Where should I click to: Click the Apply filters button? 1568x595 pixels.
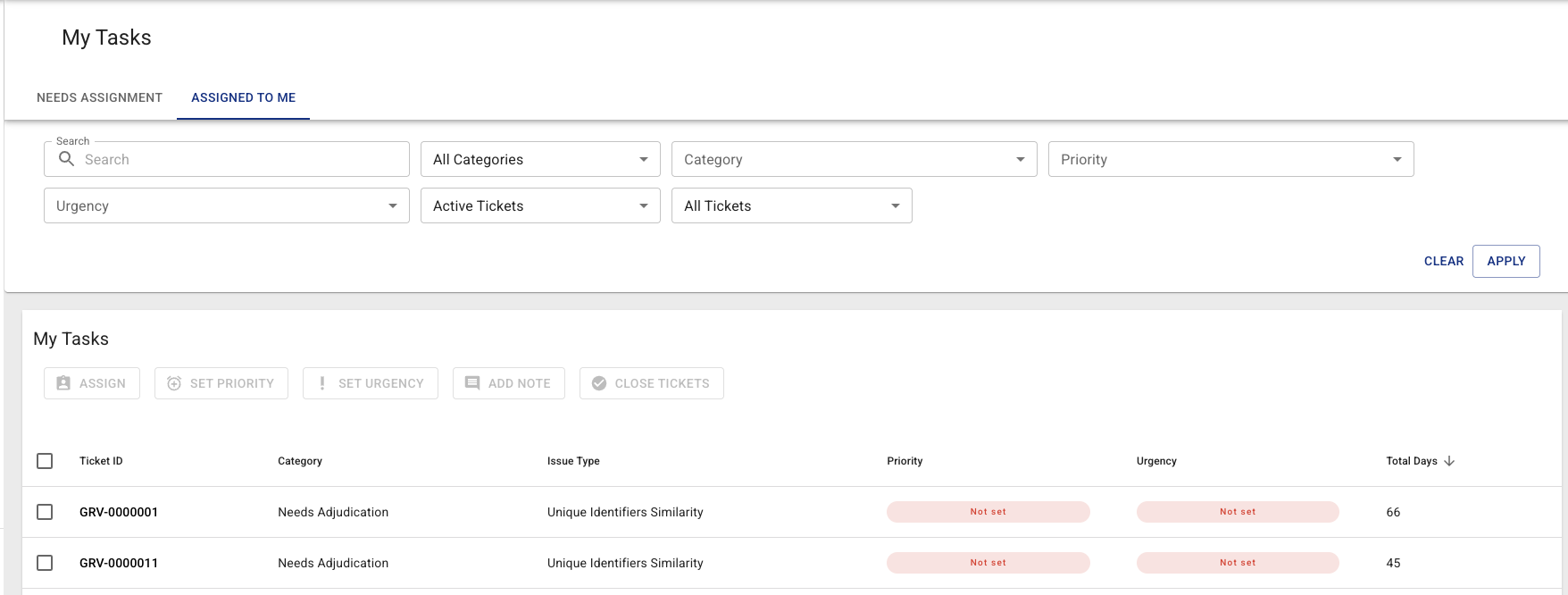click(1506, 261)
